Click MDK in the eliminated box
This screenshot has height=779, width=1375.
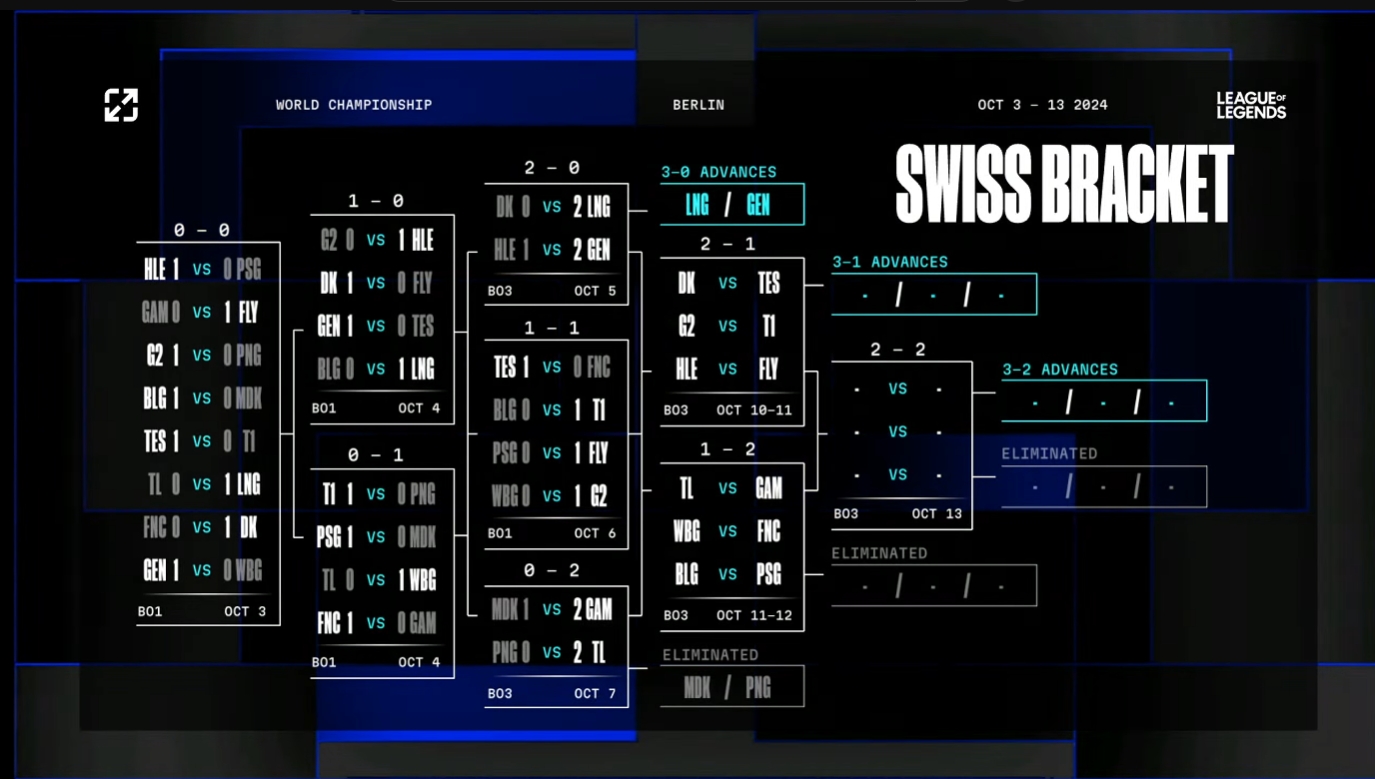coord(697,687)
